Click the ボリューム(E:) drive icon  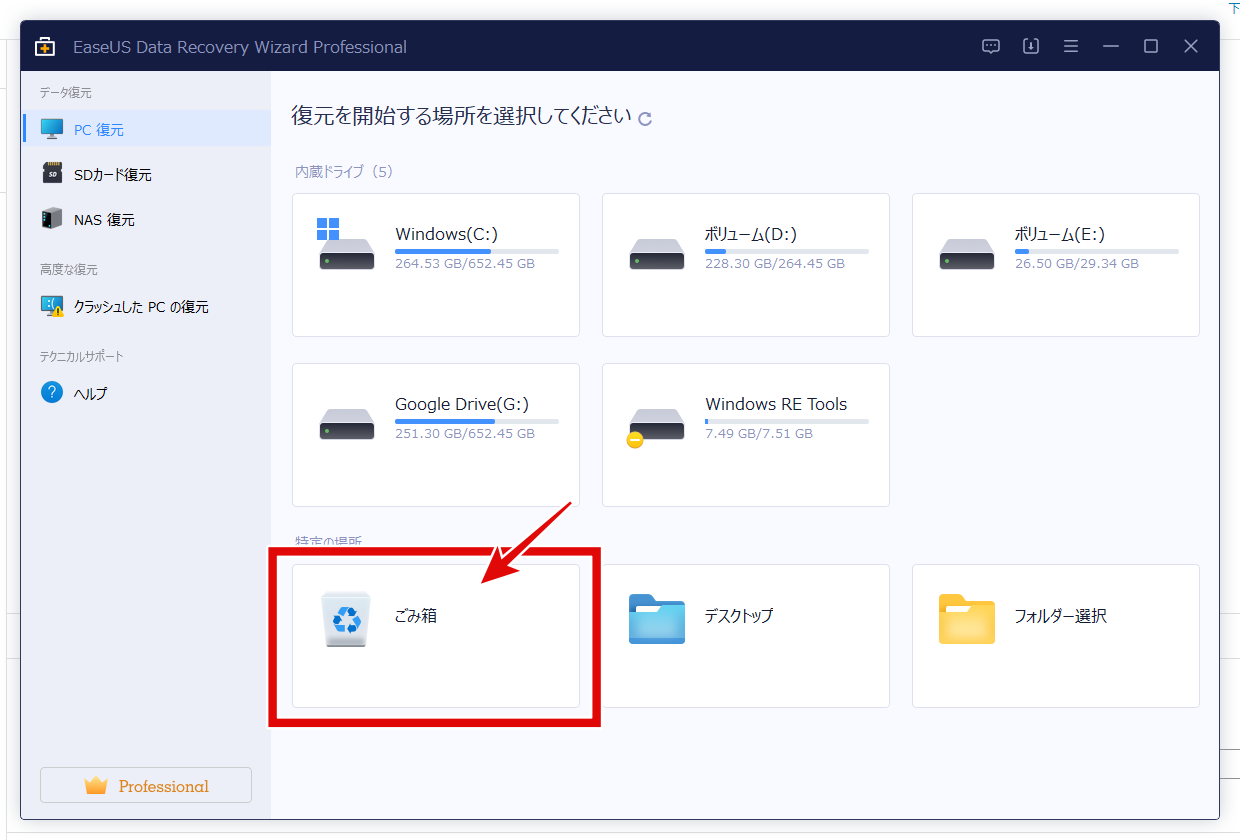(967, 254)
